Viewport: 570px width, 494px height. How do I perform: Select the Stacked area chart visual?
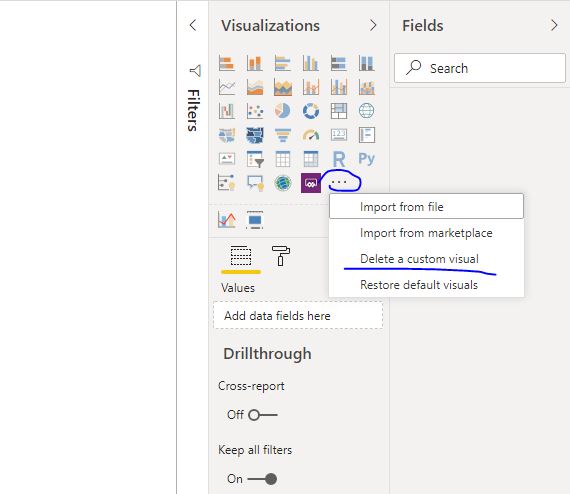[x=282, y=87]
